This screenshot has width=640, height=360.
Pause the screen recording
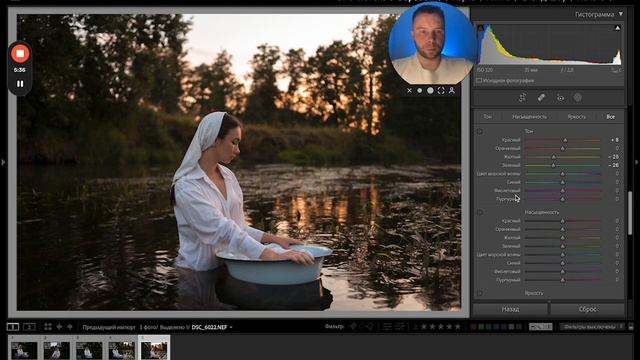pos(20,84)
